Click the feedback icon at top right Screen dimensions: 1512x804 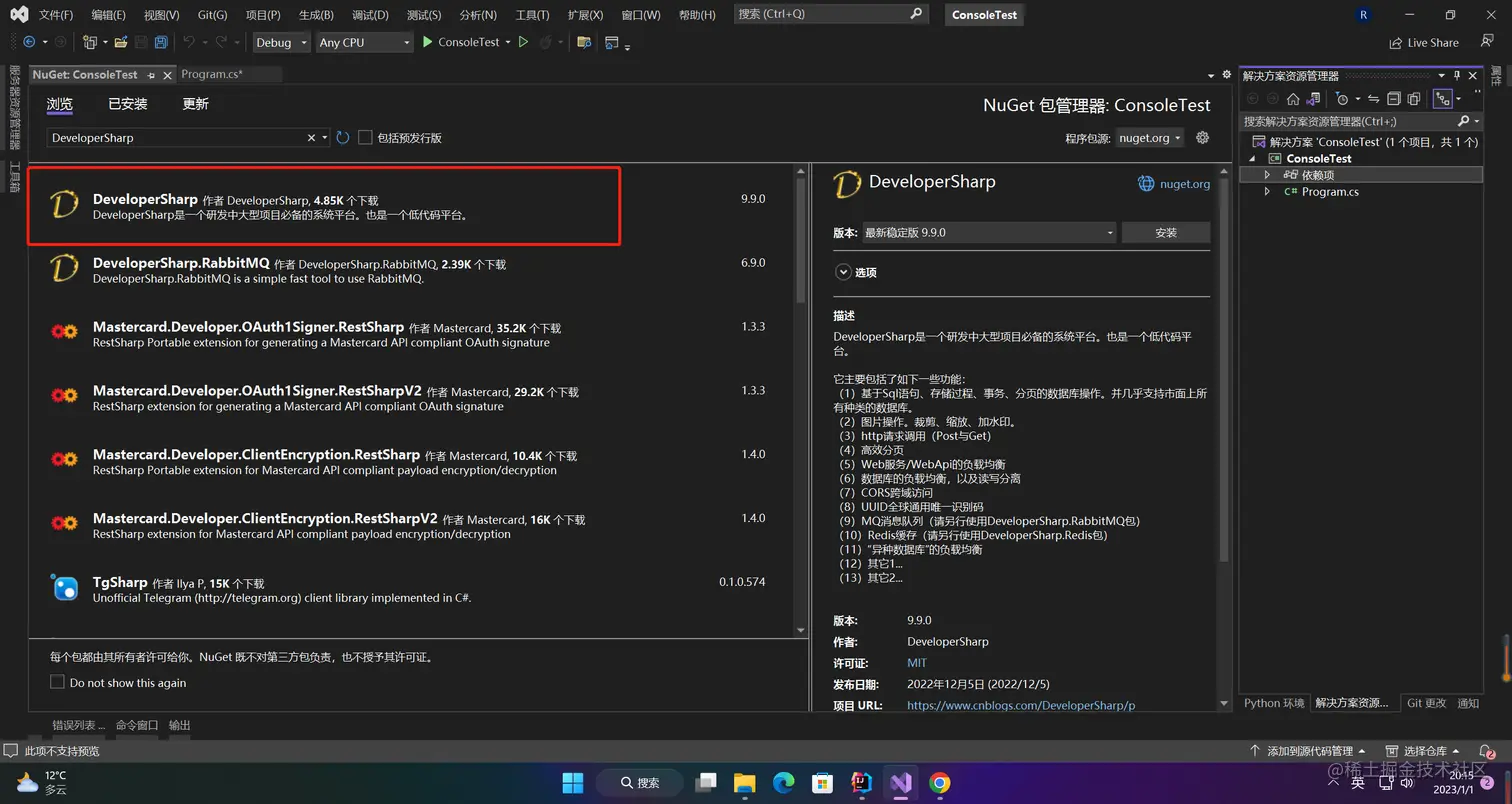pos(1487,42)
